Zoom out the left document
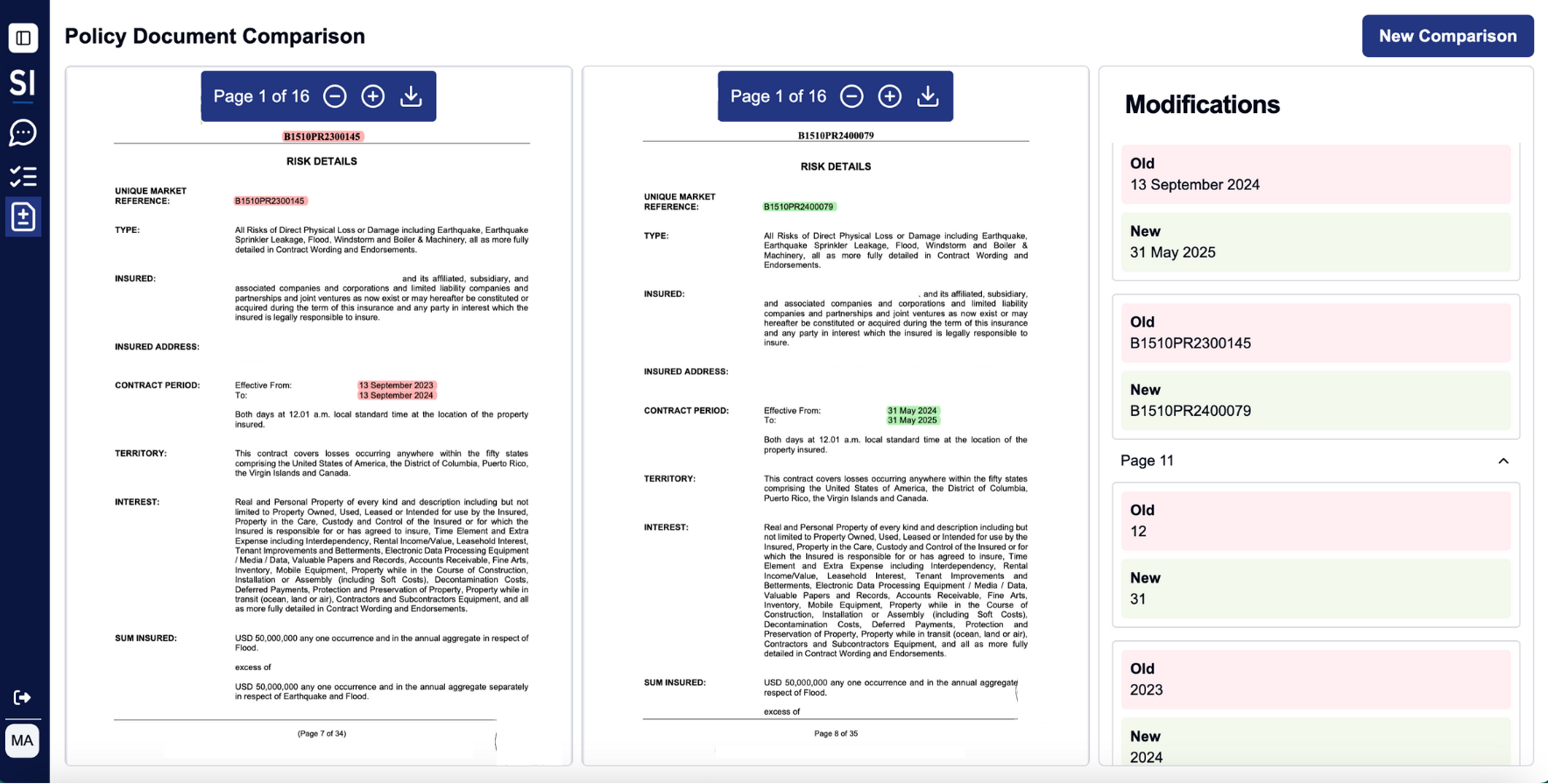This screenshot has height=784, width=1548. (x=335, y=96)
